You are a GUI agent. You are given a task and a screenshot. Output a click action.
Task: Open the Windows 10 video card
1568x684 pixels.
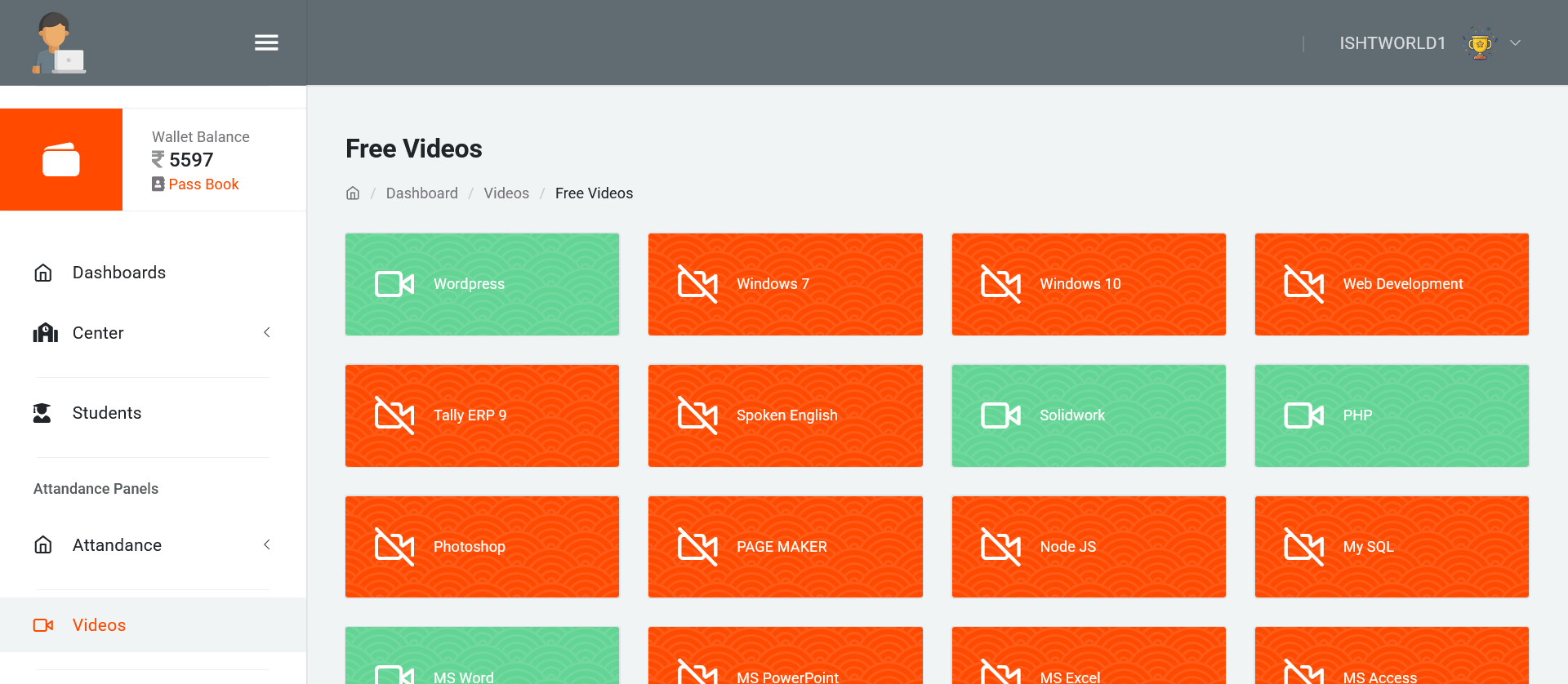tap(1089, 284)
